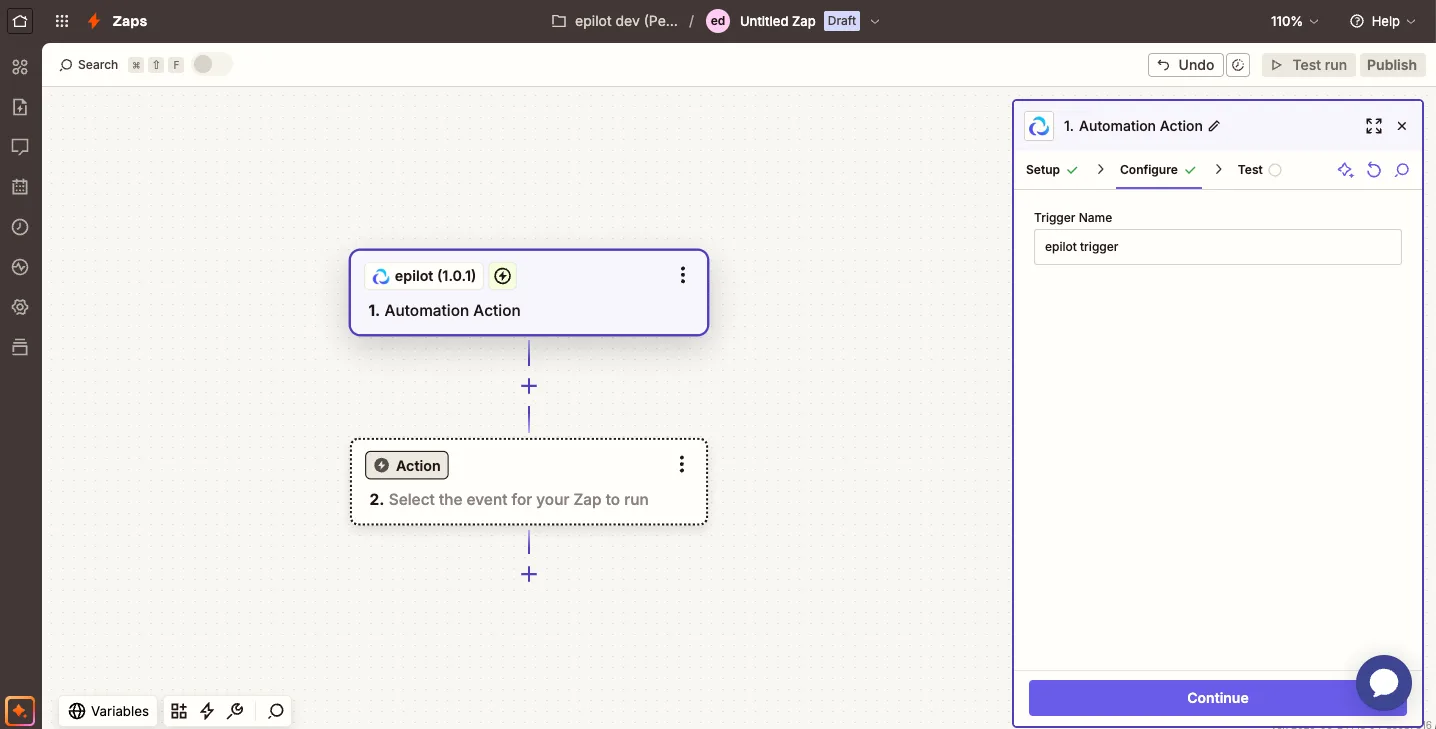Click the Publish button
This screenshot has width=1436, height=729.
point(1391,65)
